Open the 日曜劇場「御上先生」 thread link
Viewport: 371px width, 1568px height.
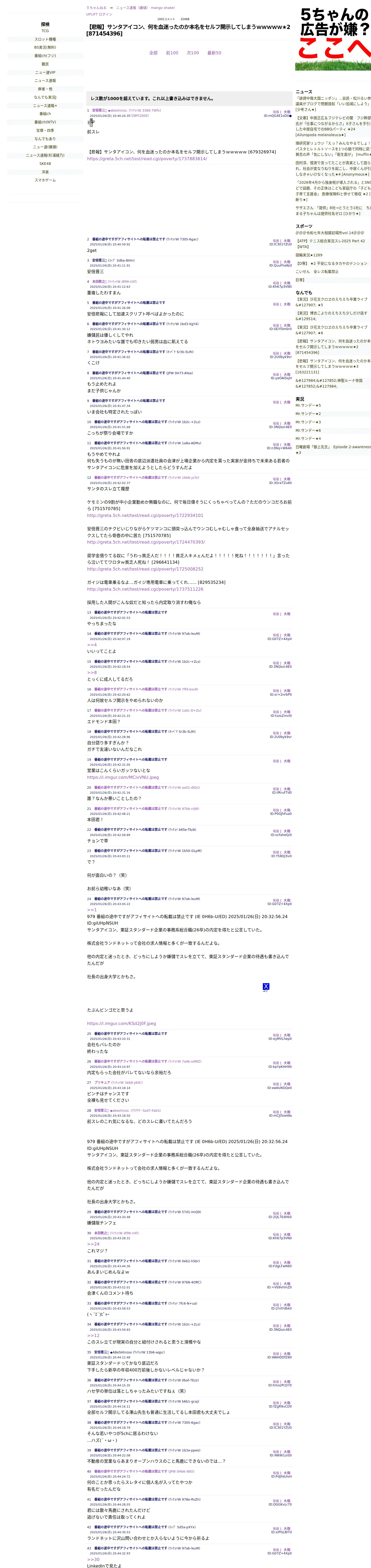tap(333, 450)
